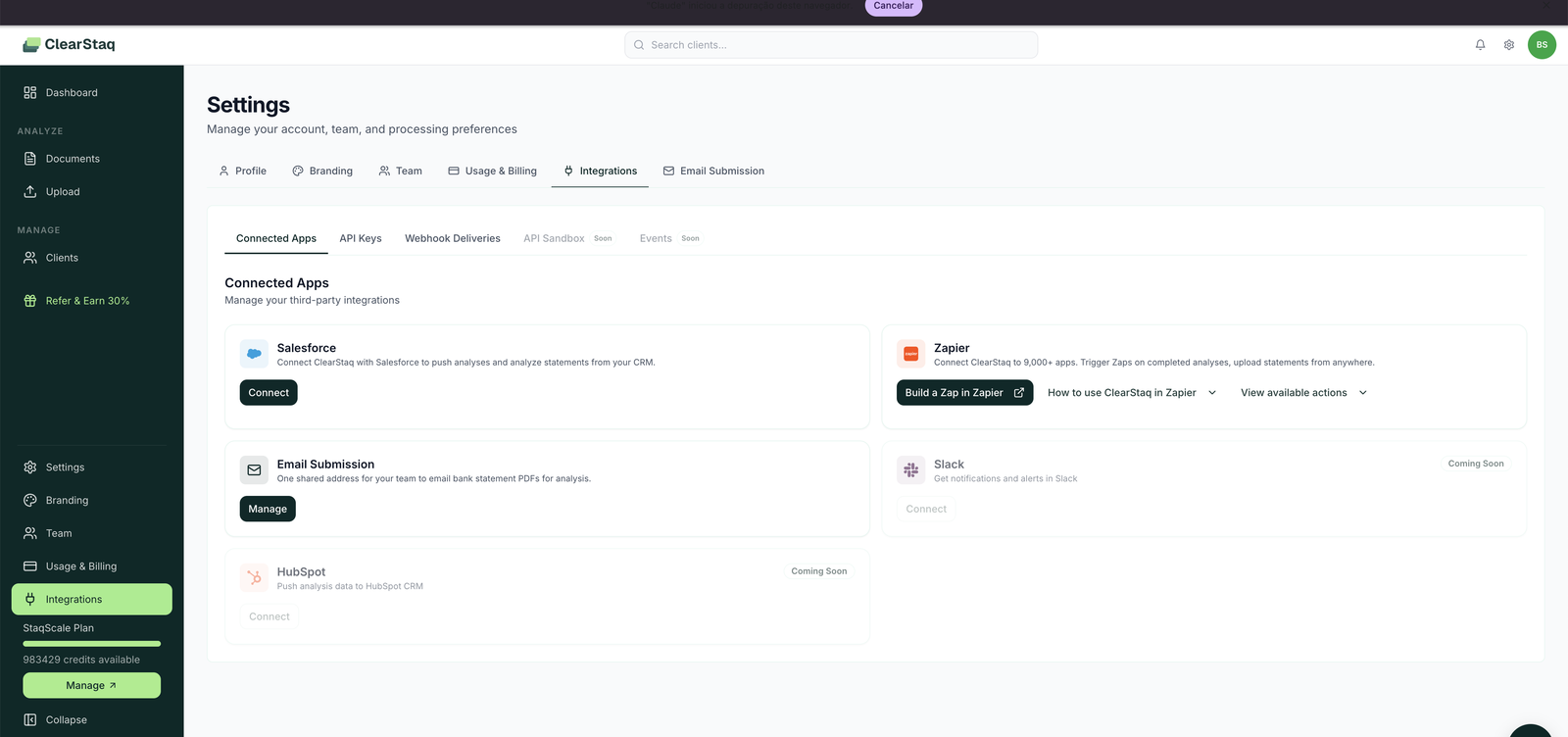
Task: Click the HubSpot Coming Soon label
Action: pyautogui.click(x=819, y=571)
